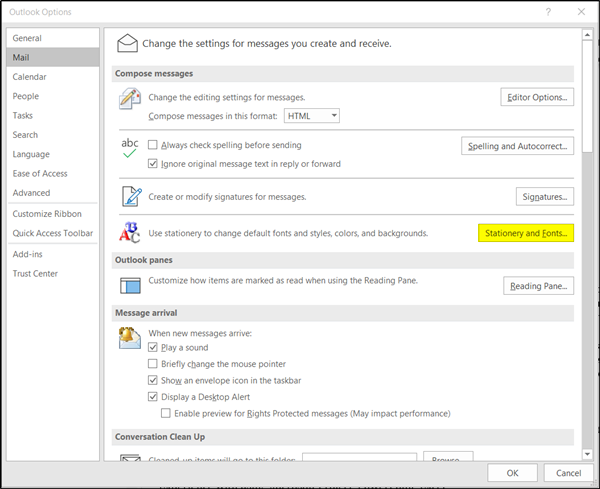This screenshot has height=489, width=600.
Task: Click the scrollbar up arrow
Action: tap(587, 35)
